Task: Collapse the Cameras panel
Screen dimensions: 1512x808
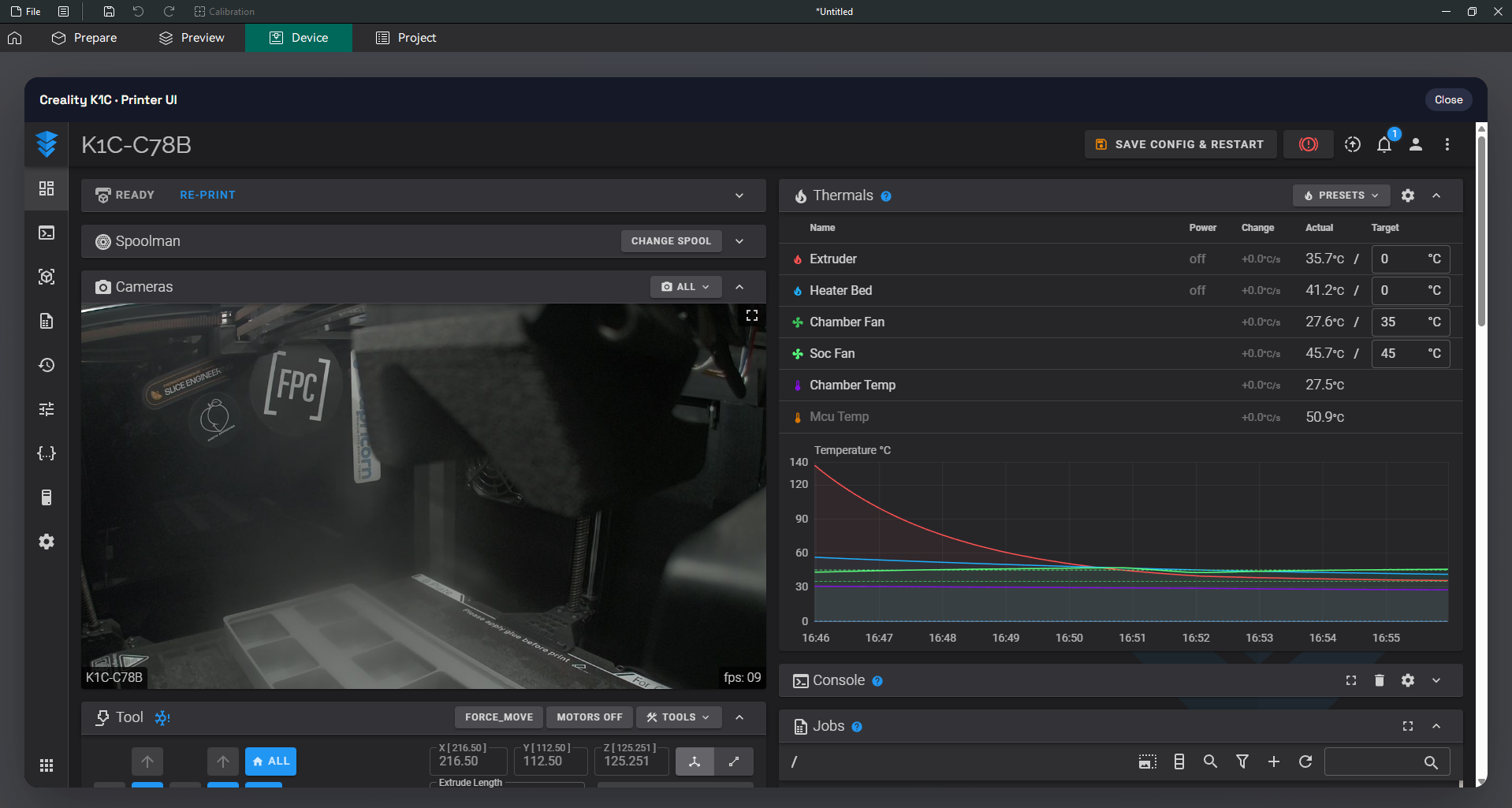Action: click(739, 287)
